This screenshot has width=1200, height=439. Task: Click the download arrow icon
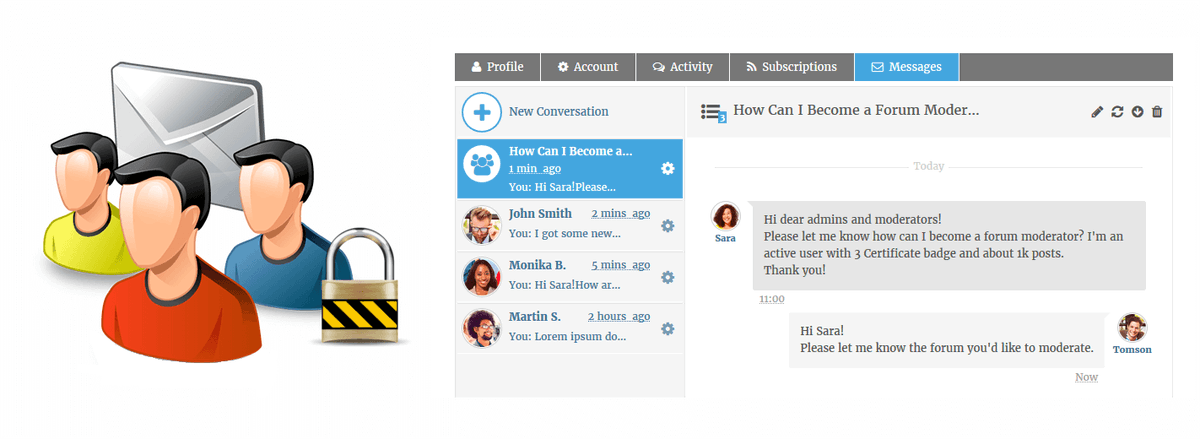[x=1137, y=112]
